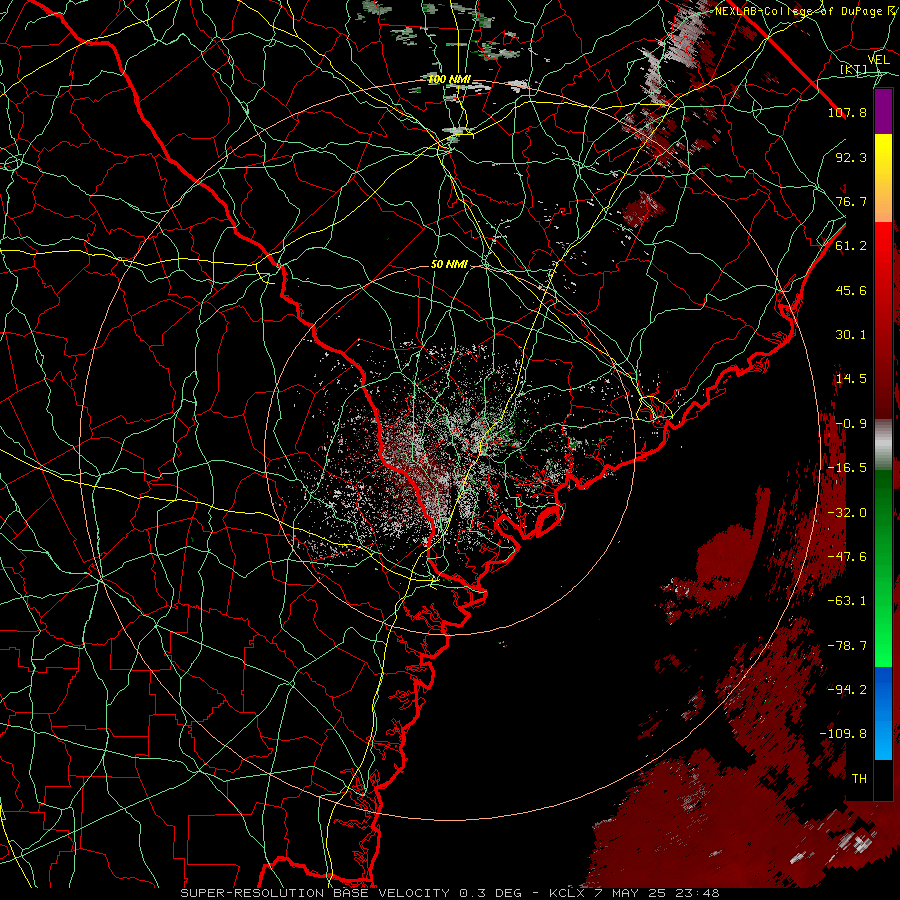
Task: Select the -109.8 velocity scale value
Action: click(843, 734)
